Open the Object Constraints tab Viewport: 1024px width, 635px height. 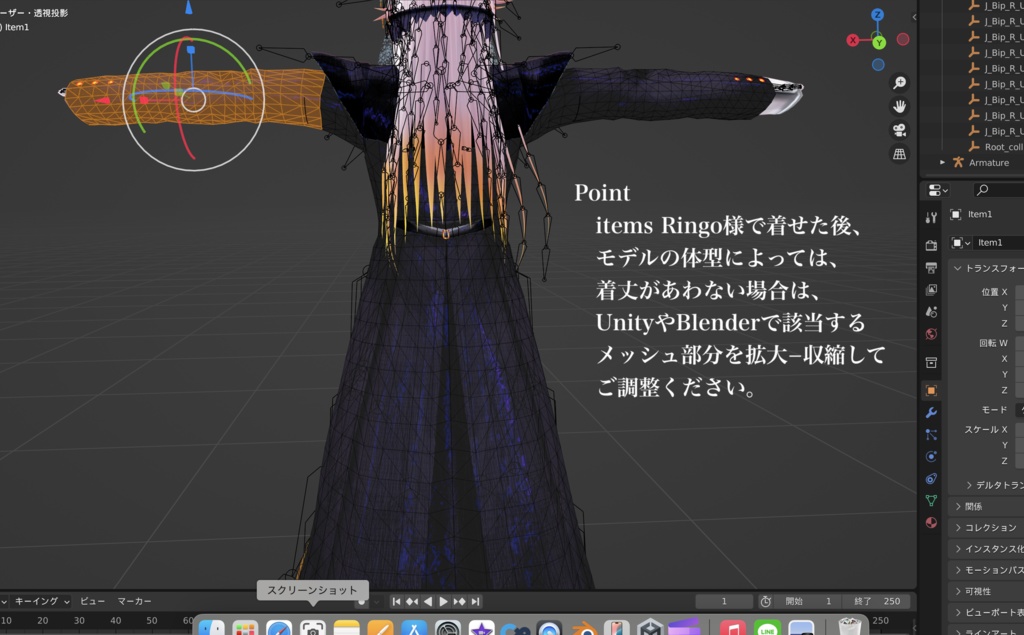pyautogui.click(x=931, y=478)
